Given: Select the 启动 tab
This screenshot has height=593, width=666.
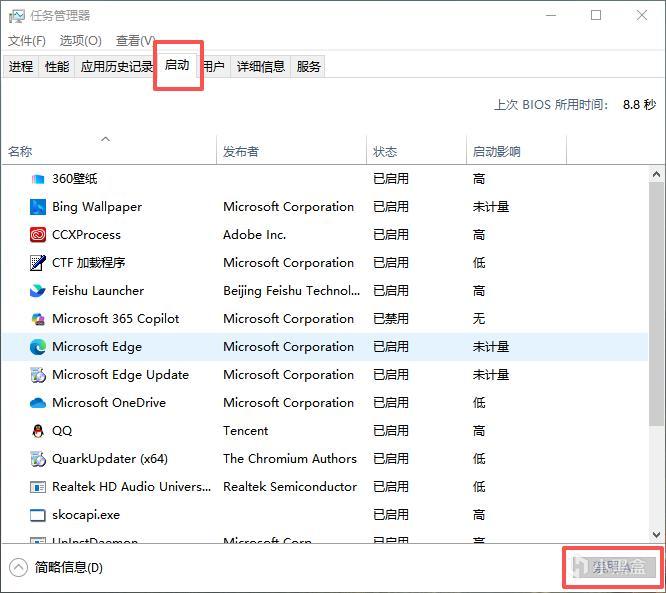Looking at the screenshot, I should click(177, 65).
